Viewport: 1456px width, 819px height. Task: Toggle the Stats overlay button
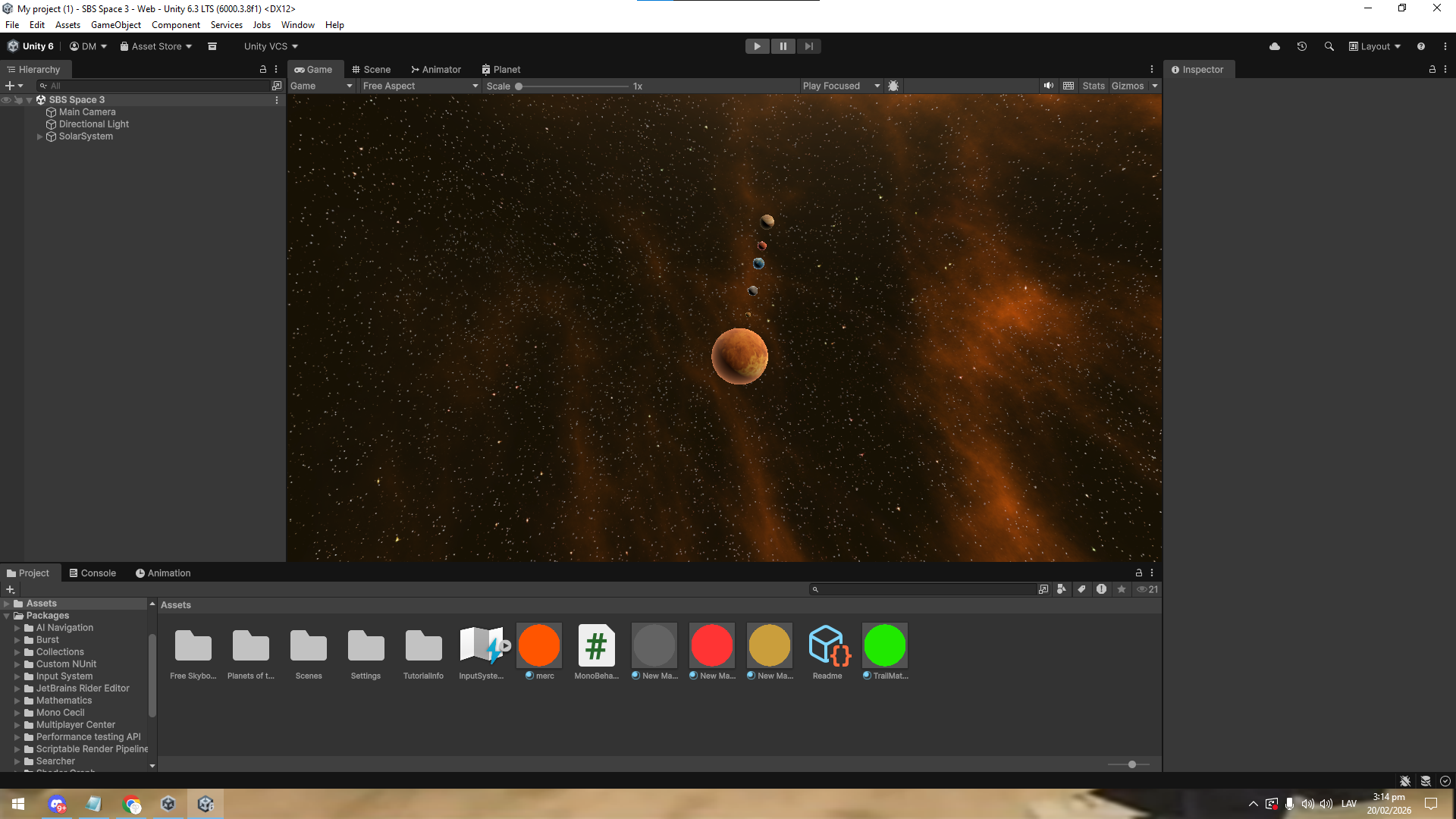[x=1093, y=86]
